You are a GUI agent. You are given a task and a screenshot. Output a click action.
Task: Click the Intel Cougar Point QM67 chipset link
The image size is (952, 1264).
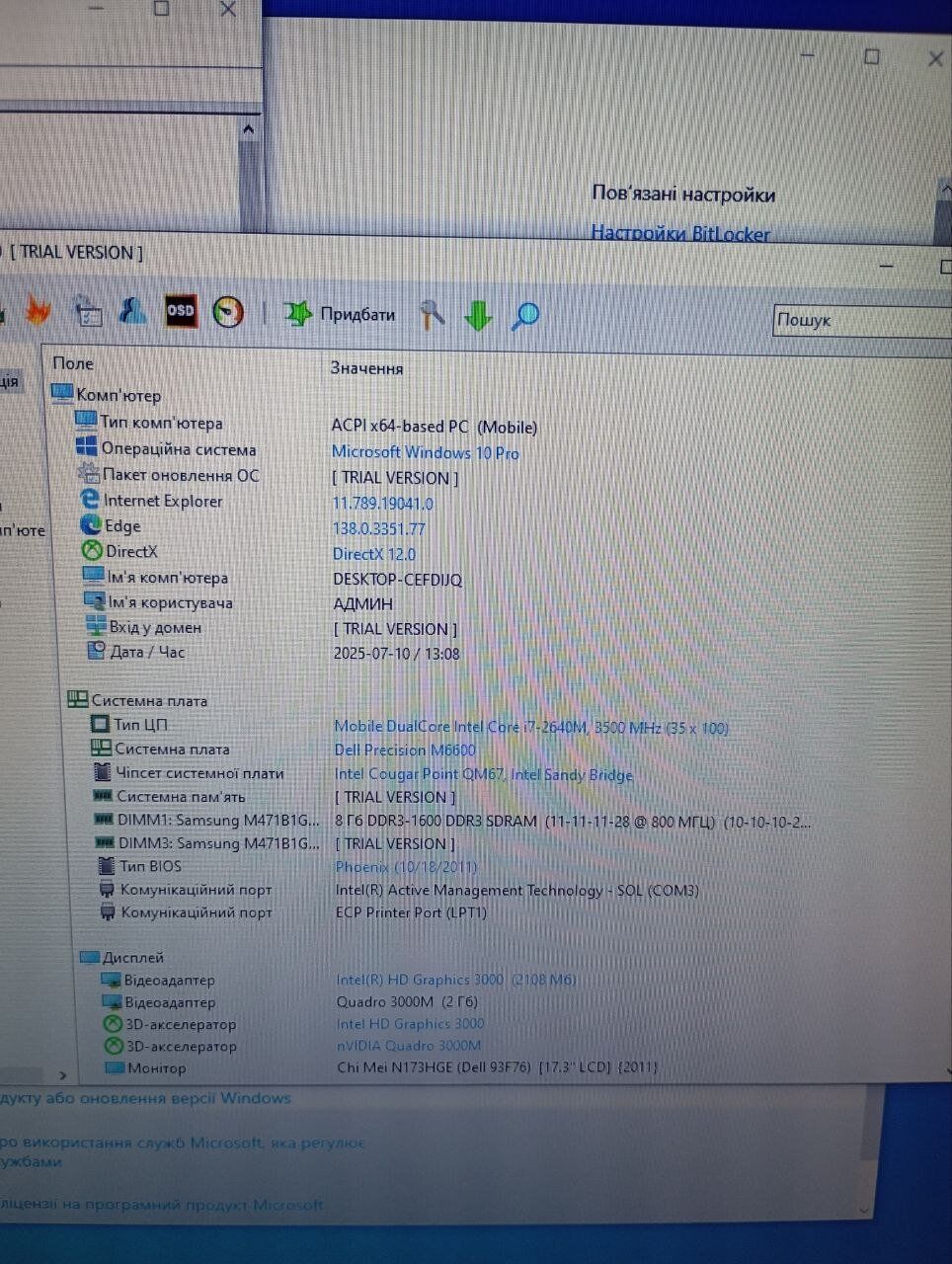pyautogui.click(x=483, y=774)
